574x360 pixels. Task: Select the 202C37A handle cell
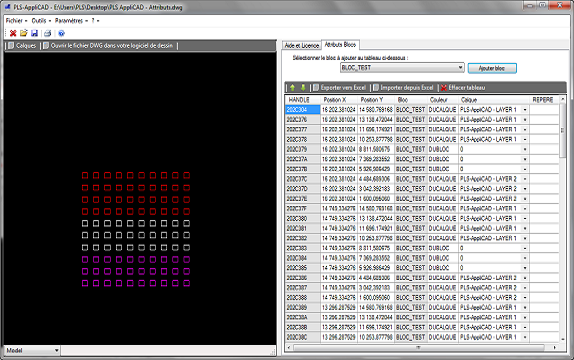(x=302, y=159)
